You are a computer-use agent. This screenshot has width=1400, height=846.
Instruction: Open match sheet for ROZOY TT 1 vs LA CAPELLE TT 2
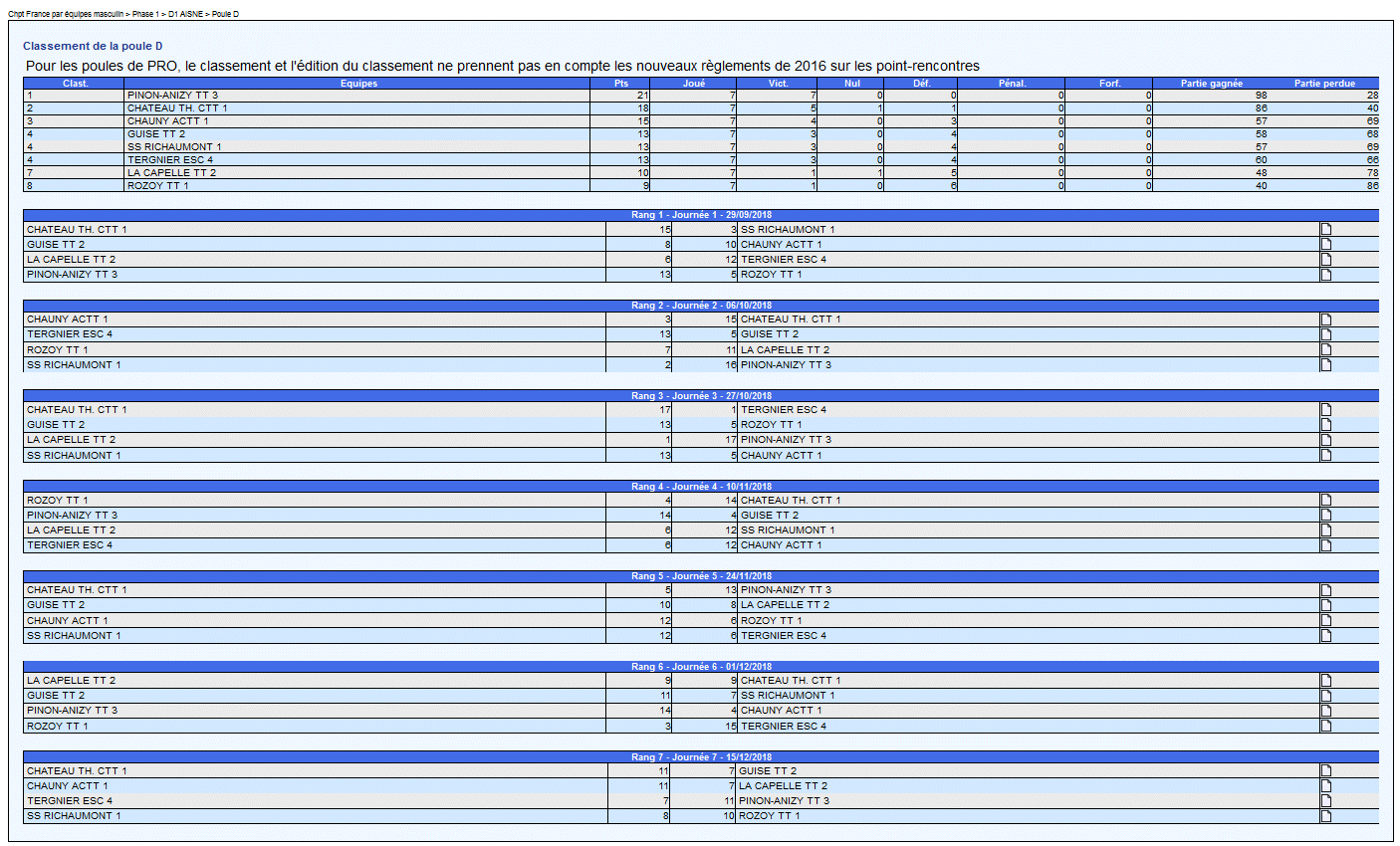click(x=1325, y=349)
